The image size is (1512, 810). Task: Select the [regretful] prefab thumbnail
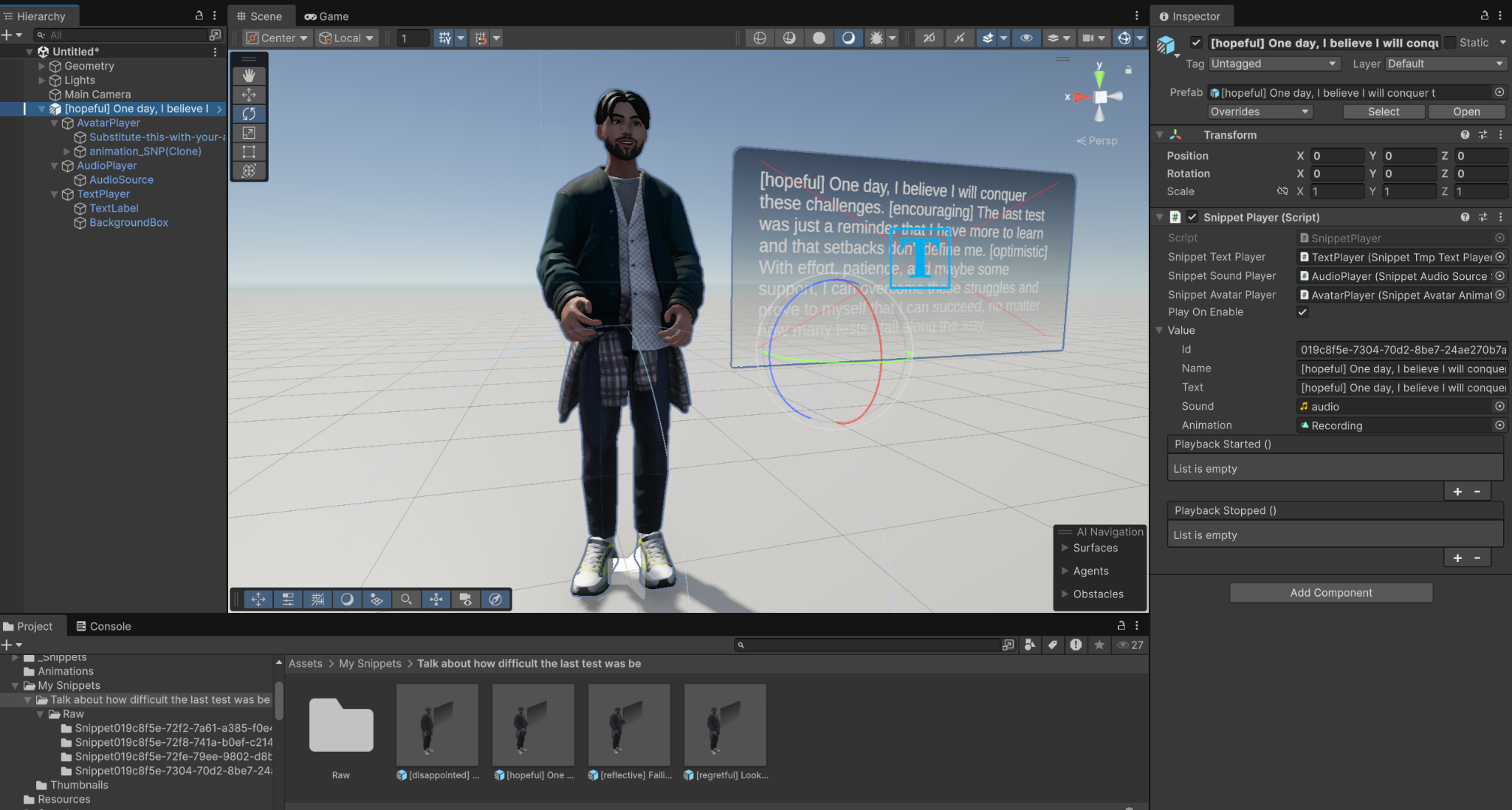[725, 724]
